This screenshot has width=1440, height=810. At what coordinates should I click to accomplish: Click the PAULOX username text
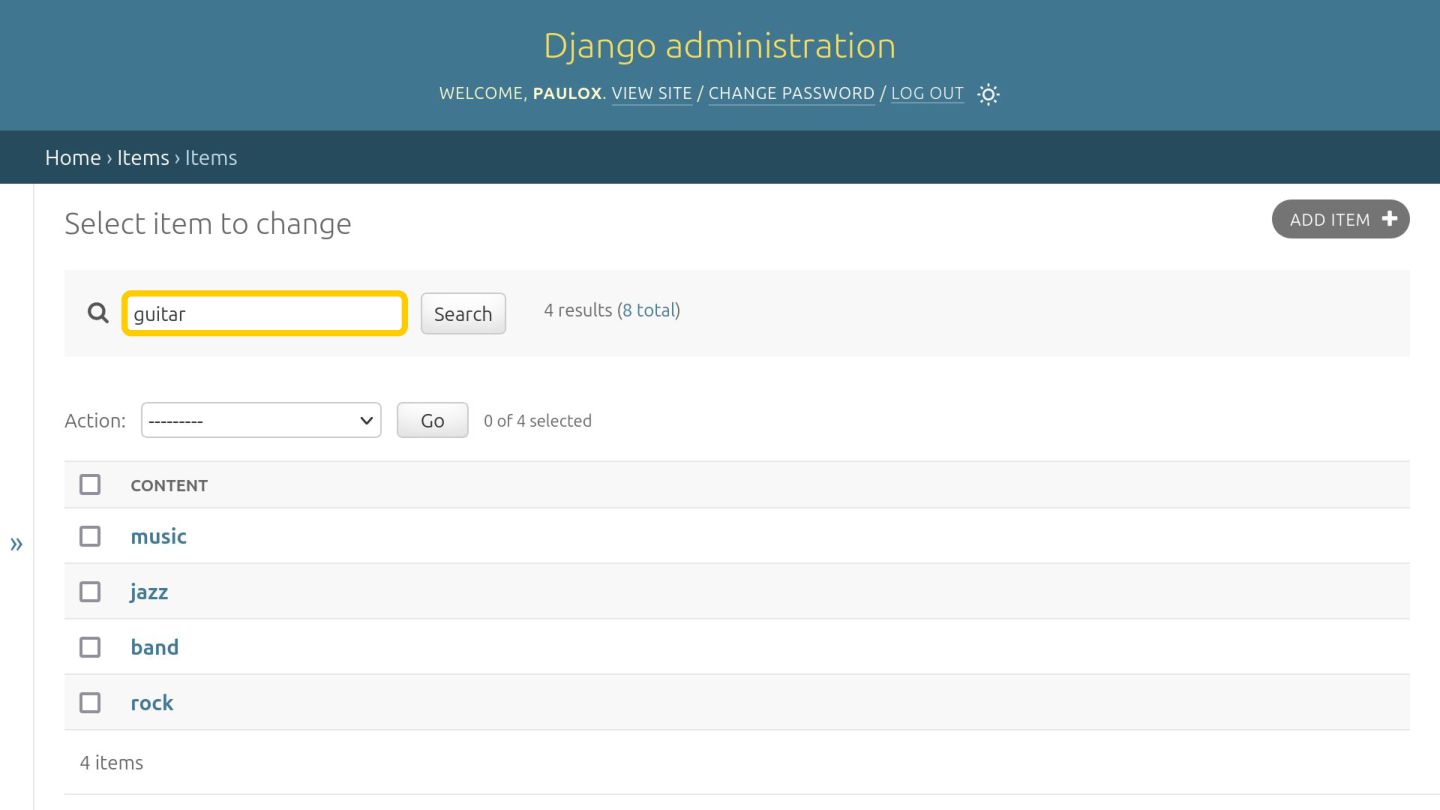tap(567, 93)
